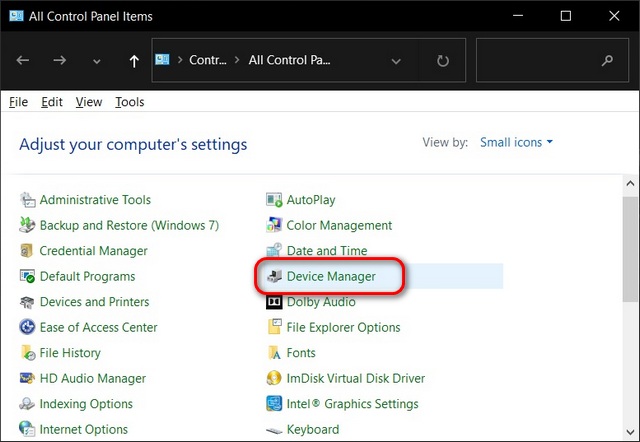The image size is (640, 442).
Task: Click the scrollbar down arrow
Action: (x=630, y=432)
